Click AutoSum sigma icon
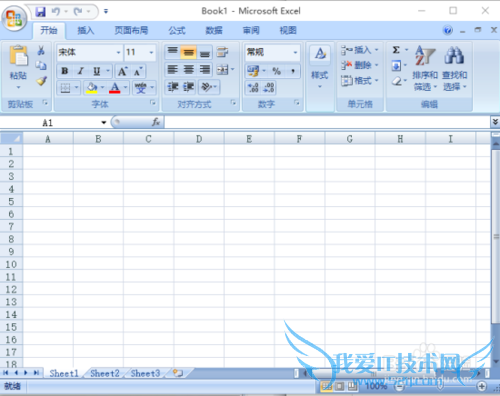The height and width of the screenshot is (396, 500). [x=396, y=50]
